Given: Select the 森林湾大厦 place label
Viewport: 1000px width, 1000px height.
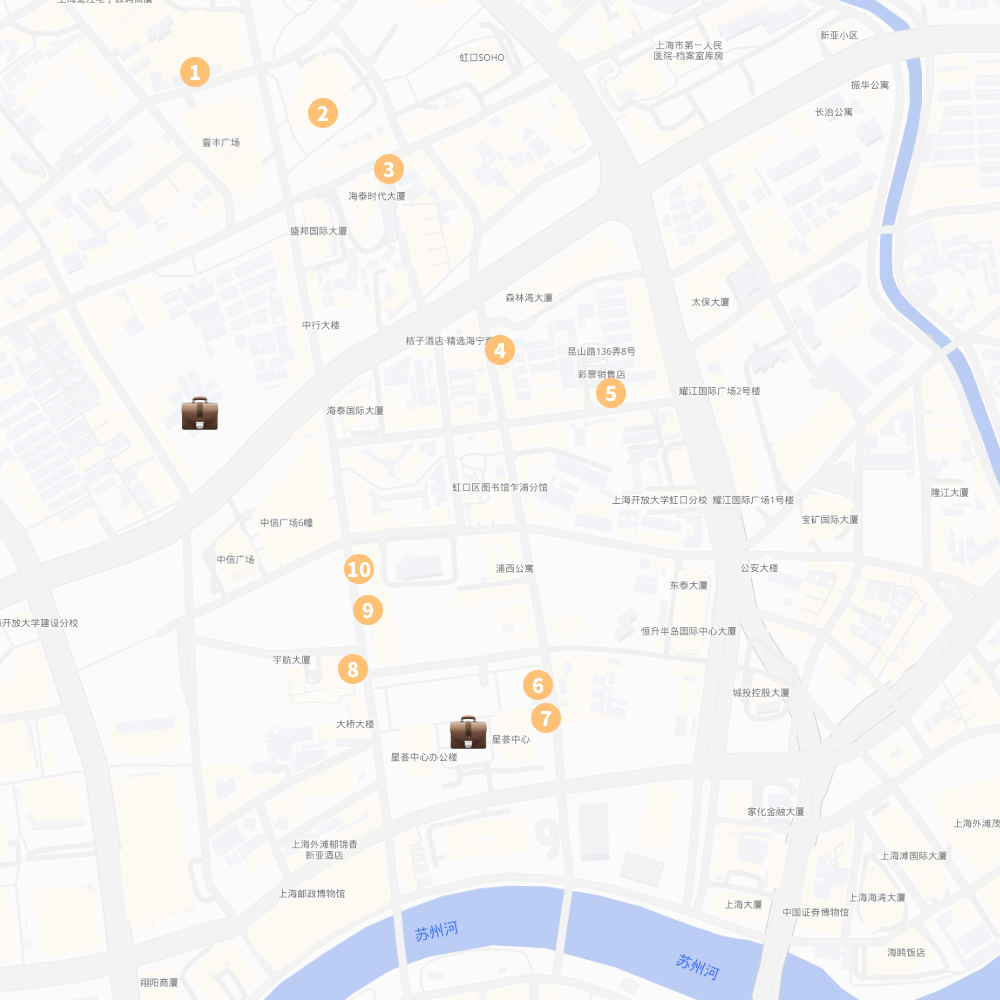Looking at the screenshot, I should [529, 298].
